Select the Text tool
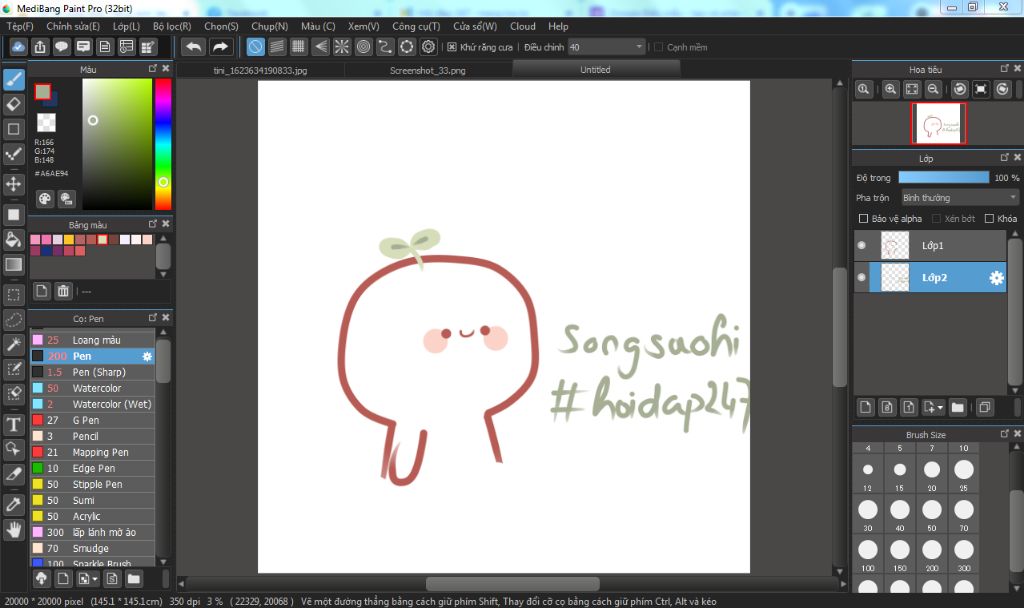The height and width of the screenshot is (608, 1024). click(x=14, y=424)
